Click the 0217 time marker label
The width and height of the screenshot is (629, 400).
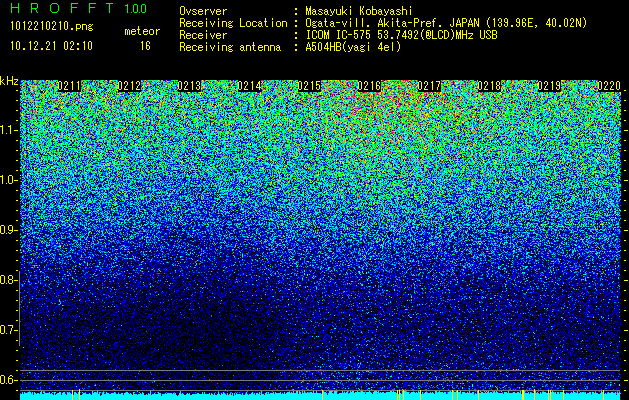point(429,86)
